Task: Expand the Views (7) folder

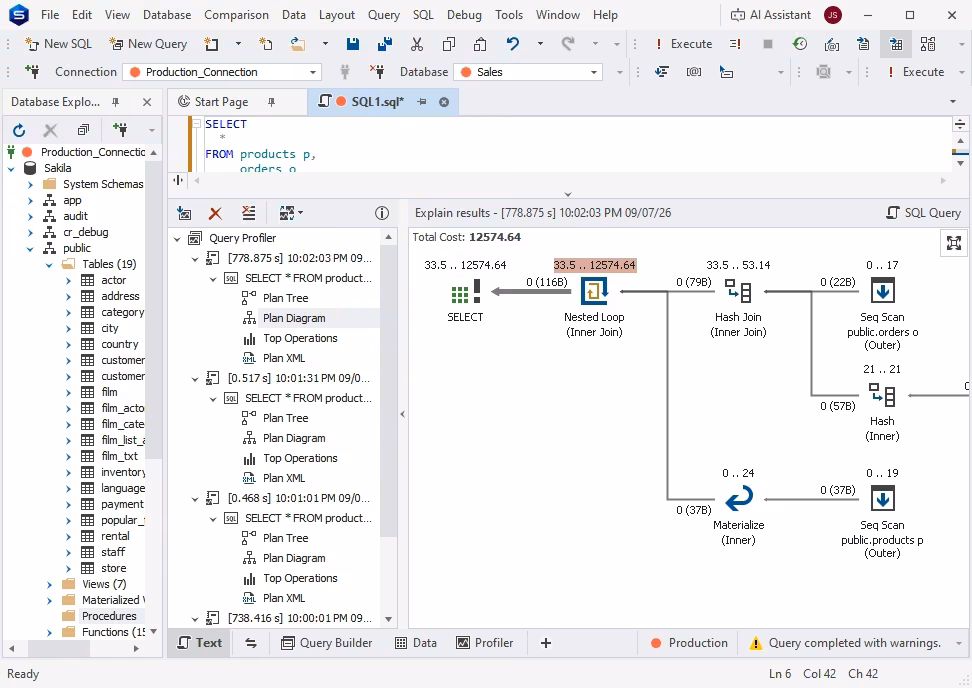Action: (49, 584)
